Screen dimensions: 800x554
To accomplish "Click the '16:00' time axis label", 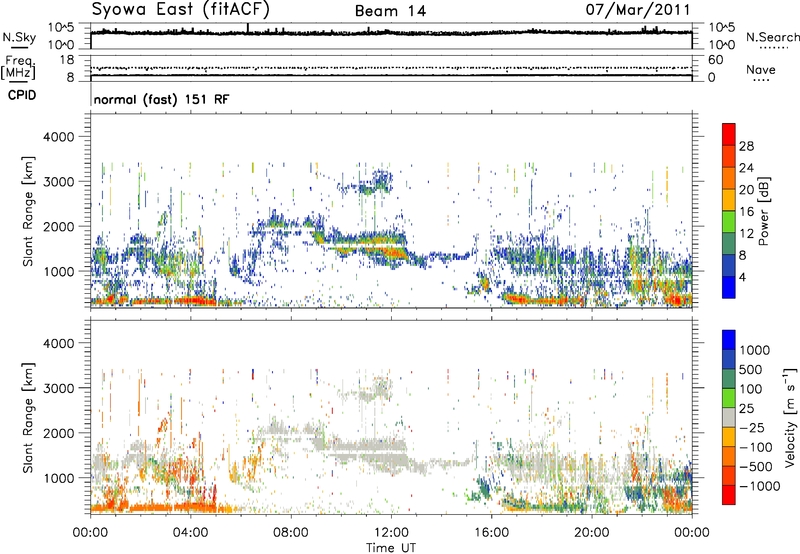I will tap(491, 533).
